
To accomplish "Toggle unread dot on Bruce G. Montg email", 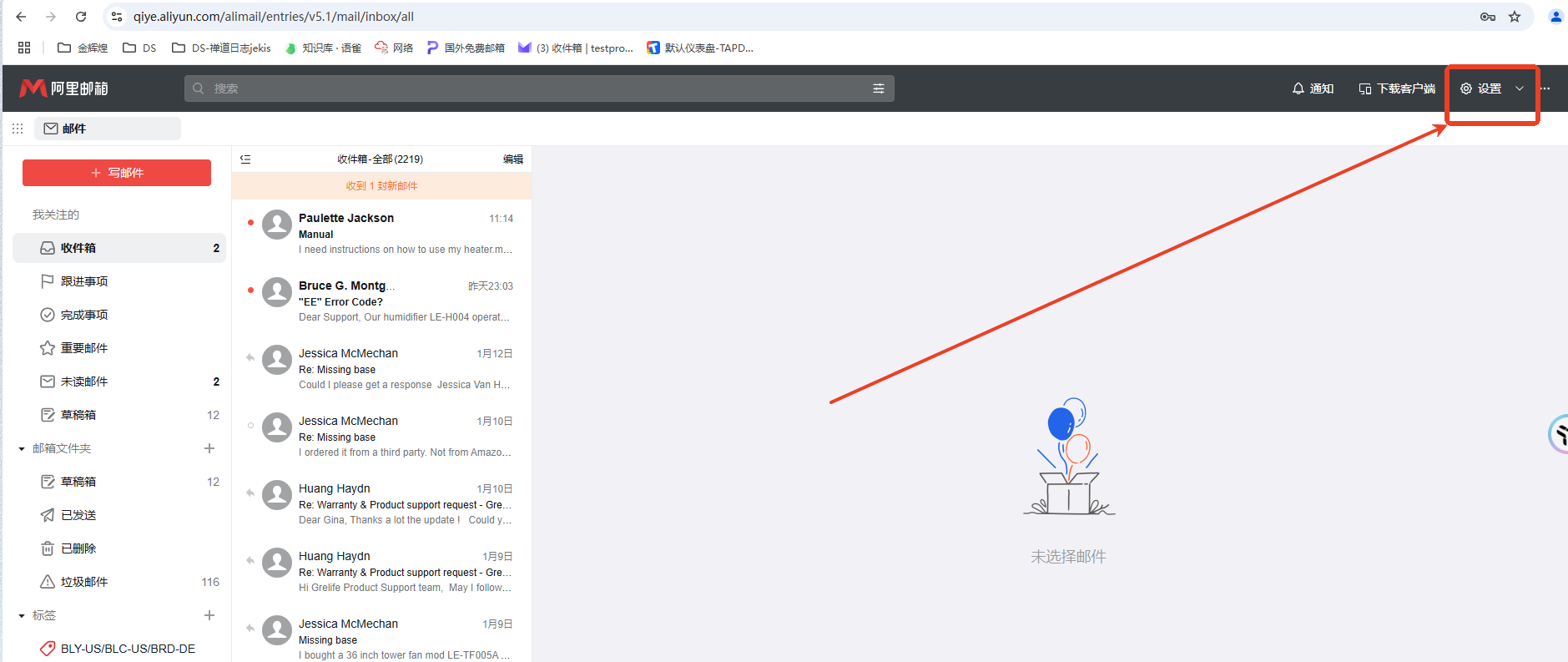I will [x=250, y=291].
